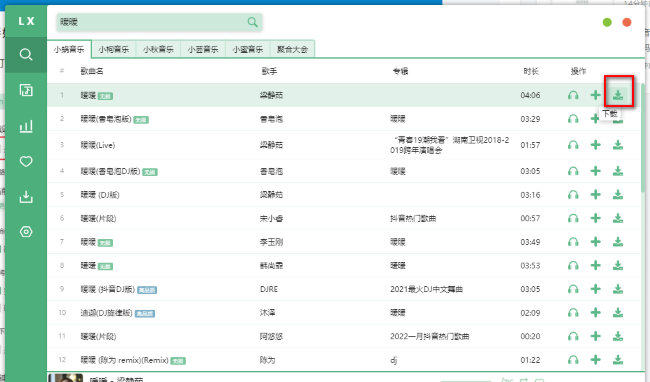650x382 pixels.
Task: Click album 2021最火DJ中文舞曲
Action: point(426,289)
